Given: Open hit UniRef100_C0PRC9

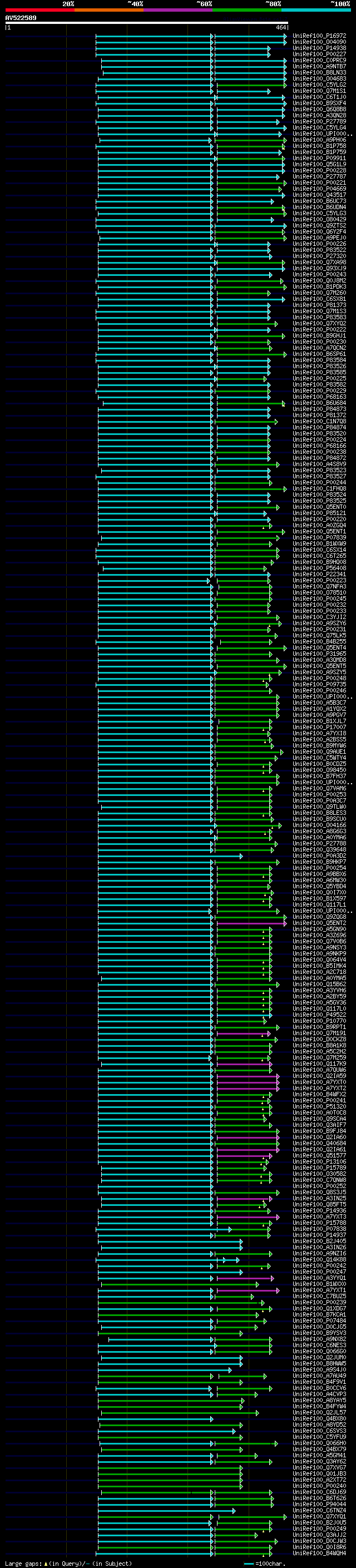Looking at the screenshot, I should coord(319,60).
